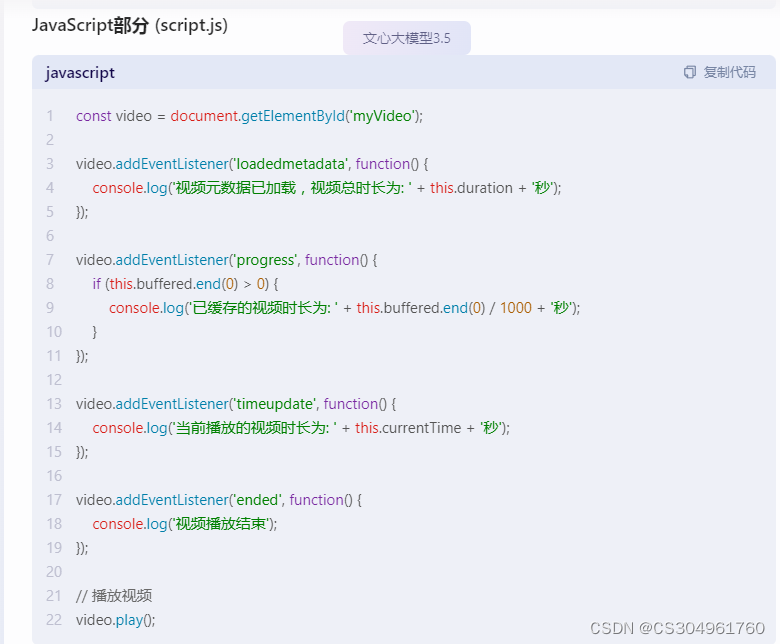Viewport: 780px width, 644px height.
Task: Click code line 1 'const video' declaration
Action: pyautogui.click(x=249, y=116)
